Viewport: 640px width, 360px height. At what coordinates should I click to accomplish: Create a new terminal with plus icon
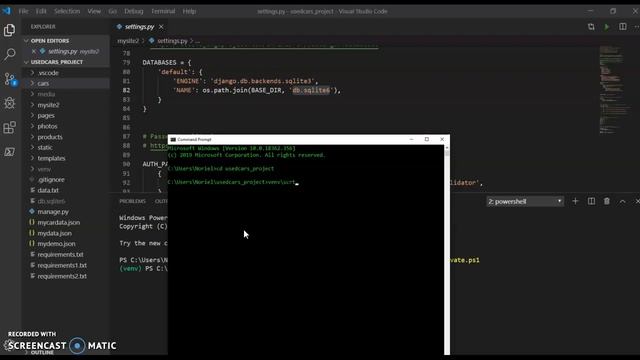(575, 201)
